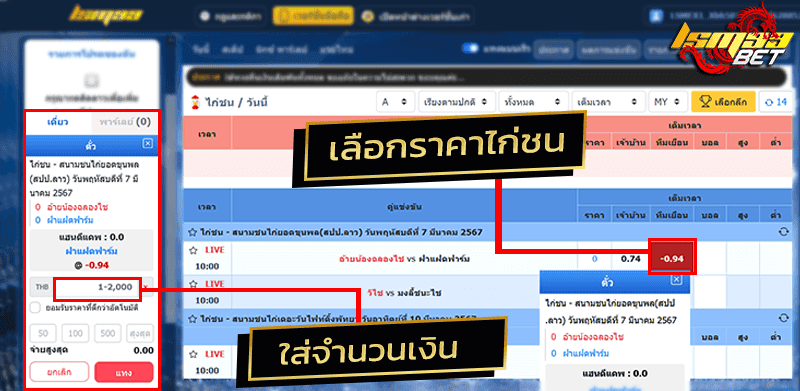Set stake to maximum with สูงสุด chip
Screen dimensions: 800x391
point(140,333)
